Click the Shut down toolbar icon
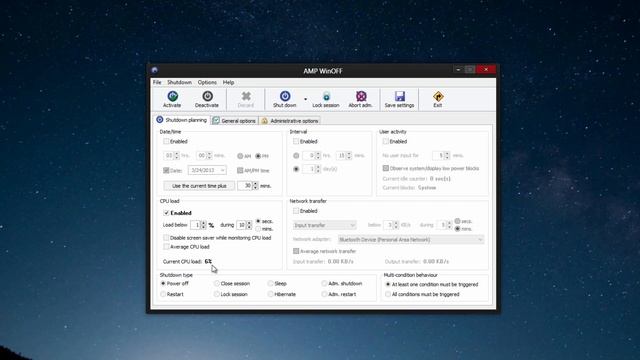Screen dimensions: 640x360 coord(284,99)
